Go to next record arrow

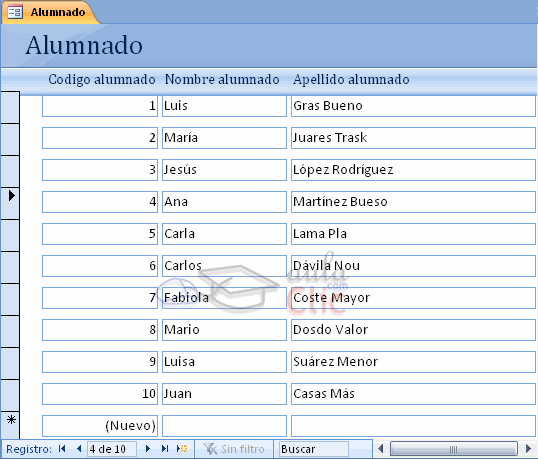tap(148, 449)
